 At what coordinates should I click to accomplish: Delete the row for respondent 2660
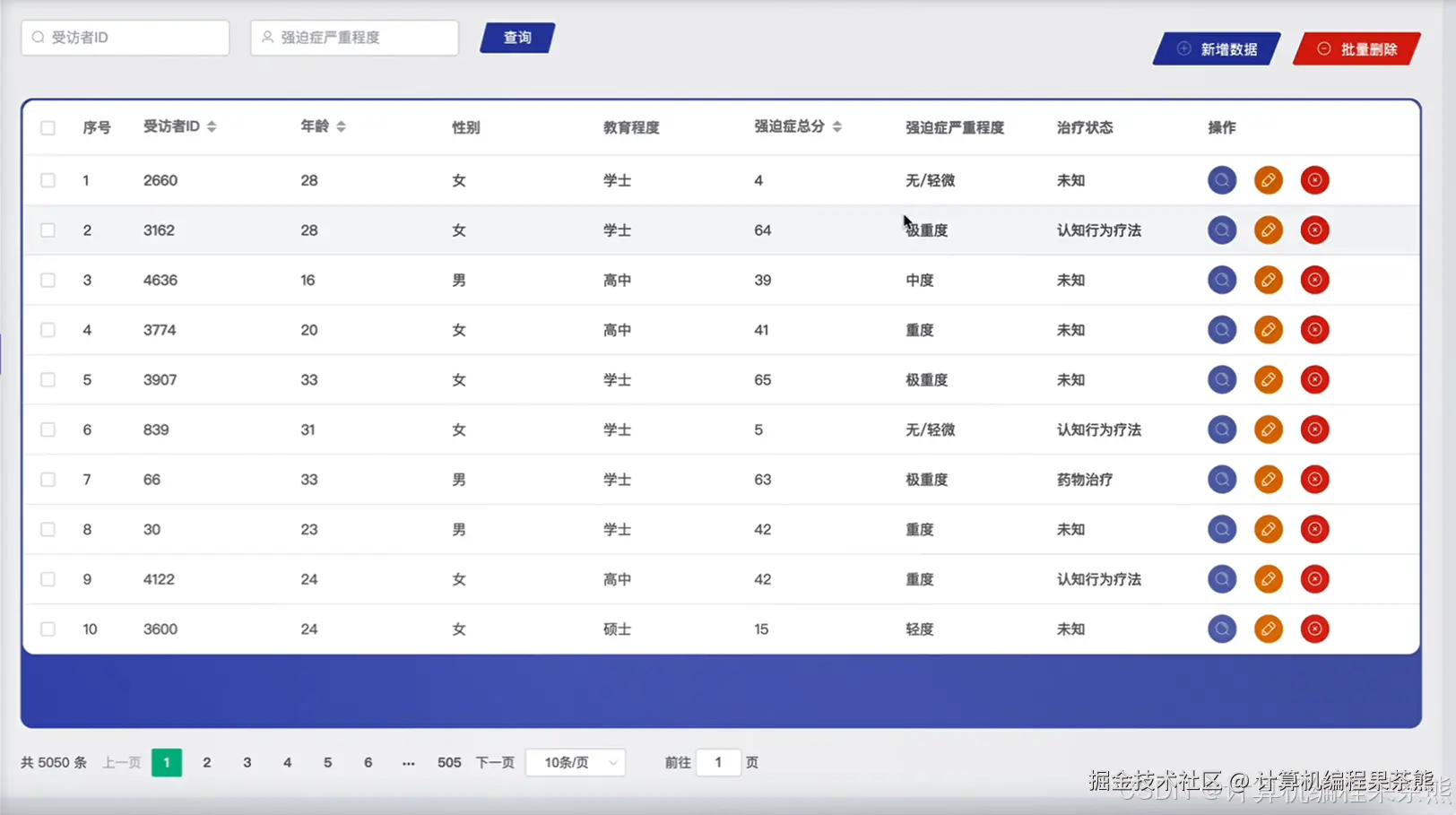[x=1315, y=180]
